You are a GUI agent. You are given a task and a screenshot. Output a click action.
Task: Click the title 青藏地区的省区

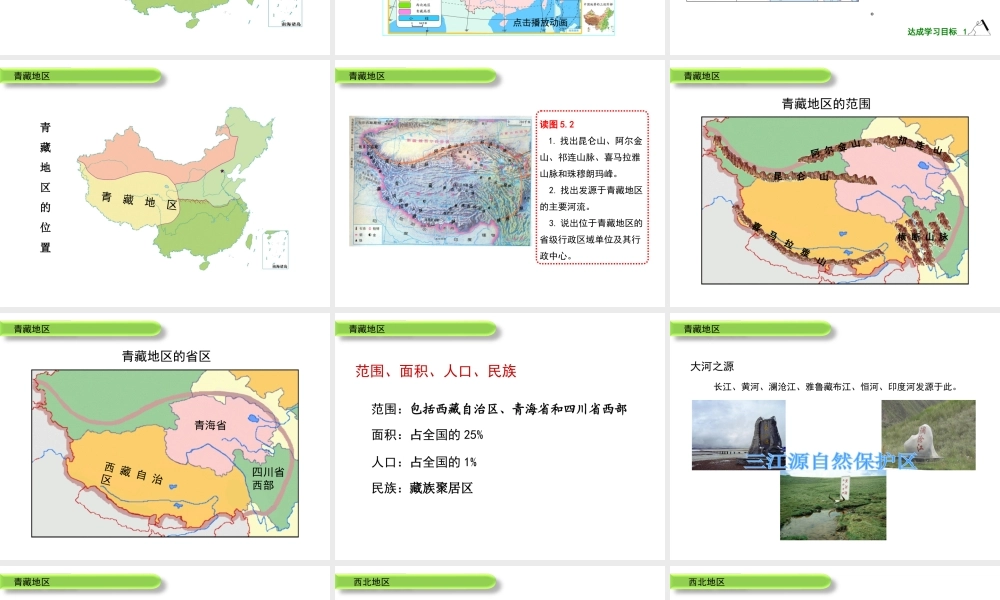coord(166,356)
